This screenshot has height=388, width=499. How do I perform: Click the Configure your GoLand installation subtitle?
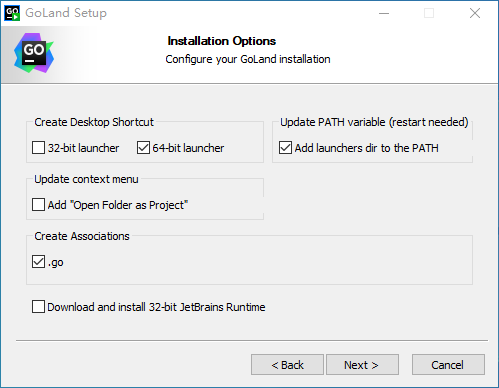(248, 59)
